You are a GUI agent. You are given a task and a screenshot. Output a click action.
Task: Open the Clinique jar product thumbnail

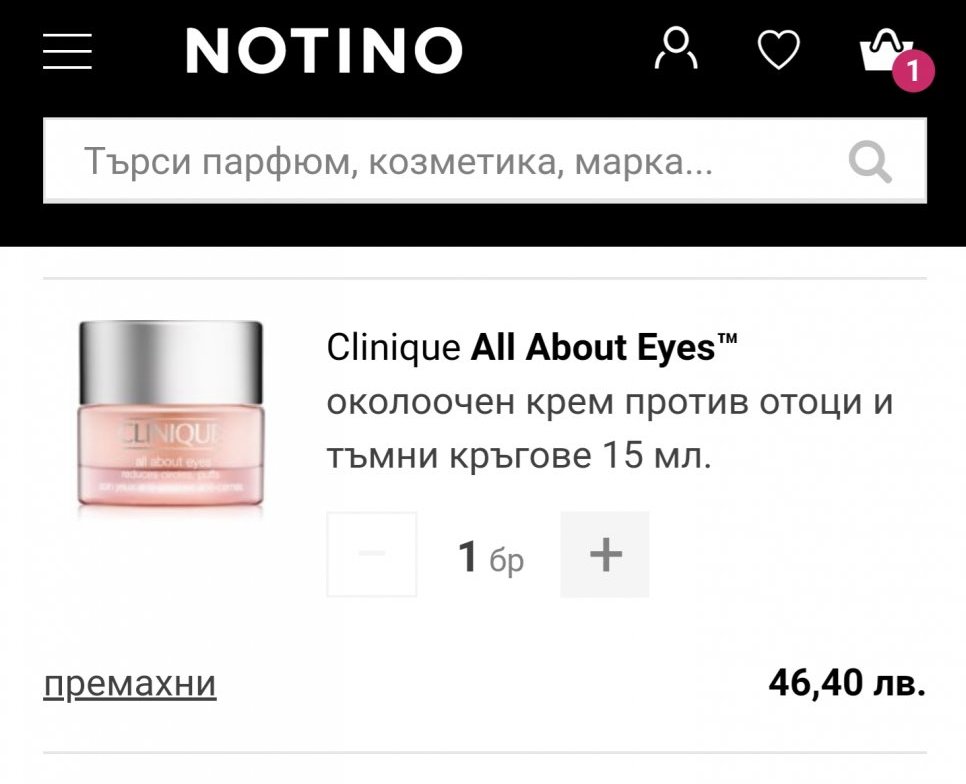[171, 414]
